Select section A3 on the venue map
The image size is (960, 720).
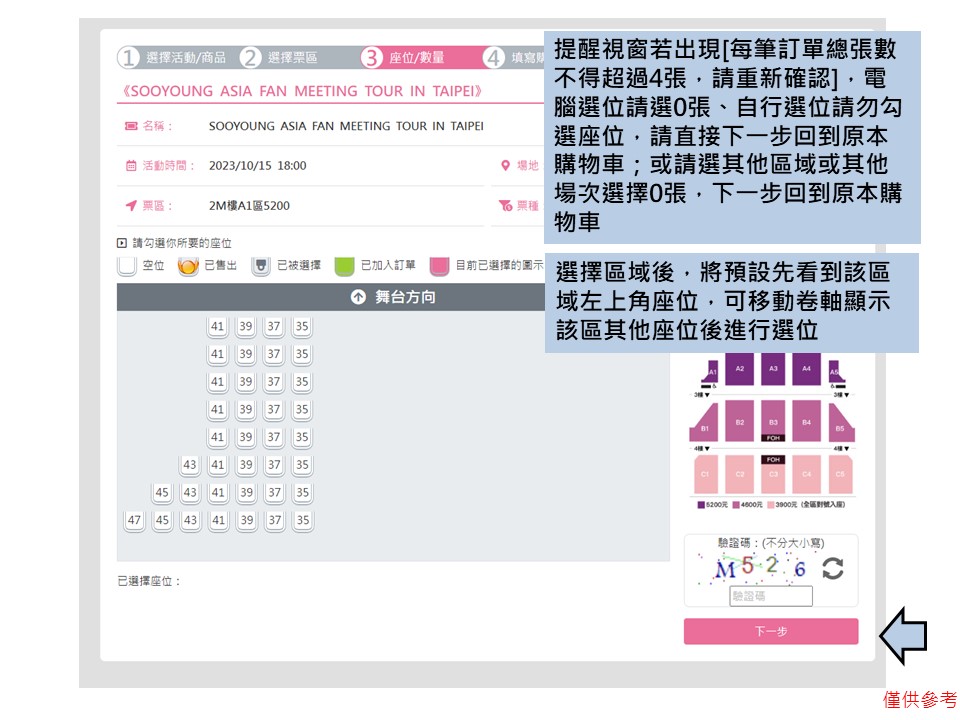pyautogui.click(x=773, y=369)
